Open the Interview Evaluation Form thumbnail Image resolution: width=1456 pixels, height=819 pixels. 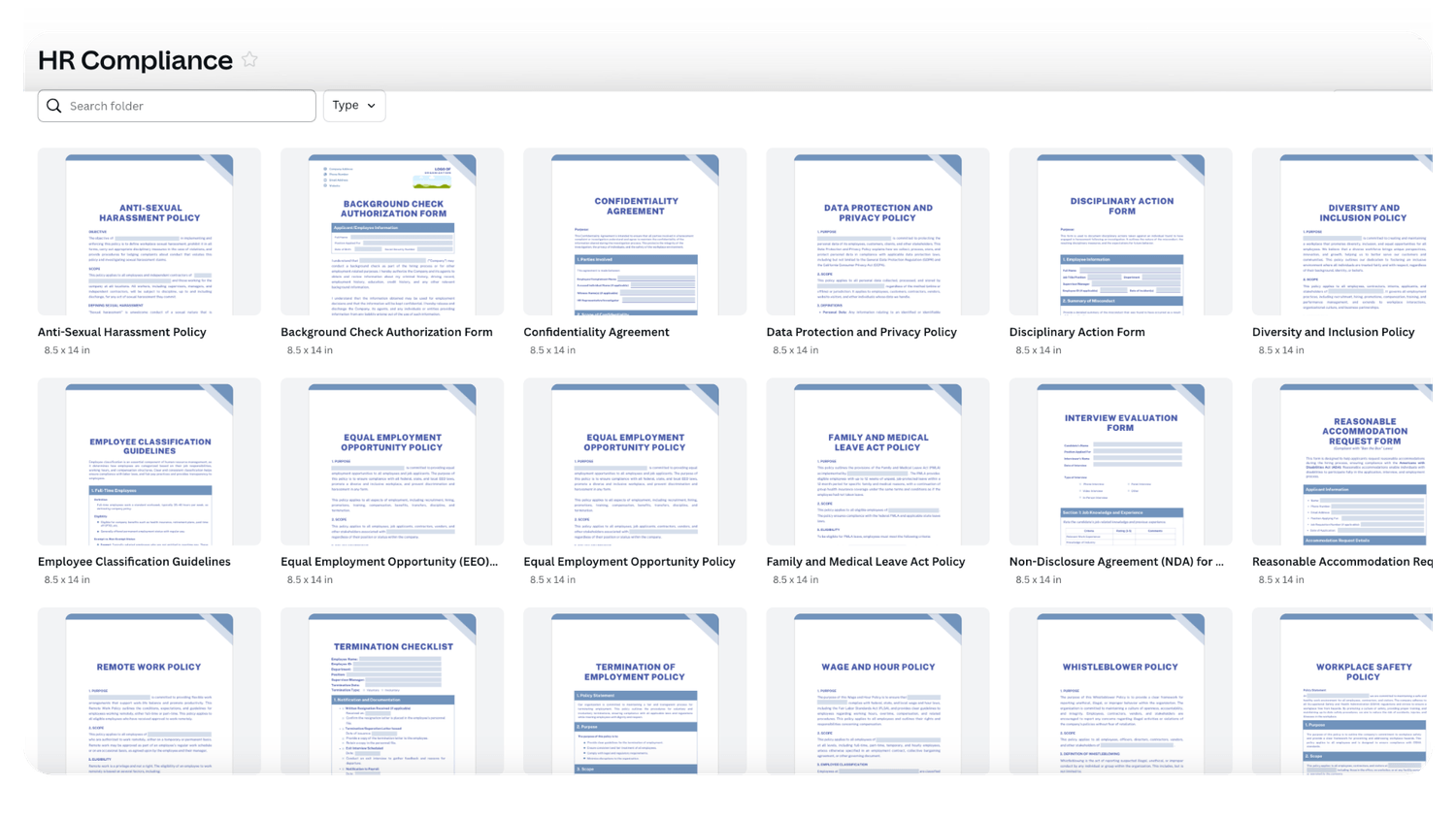1120,462
